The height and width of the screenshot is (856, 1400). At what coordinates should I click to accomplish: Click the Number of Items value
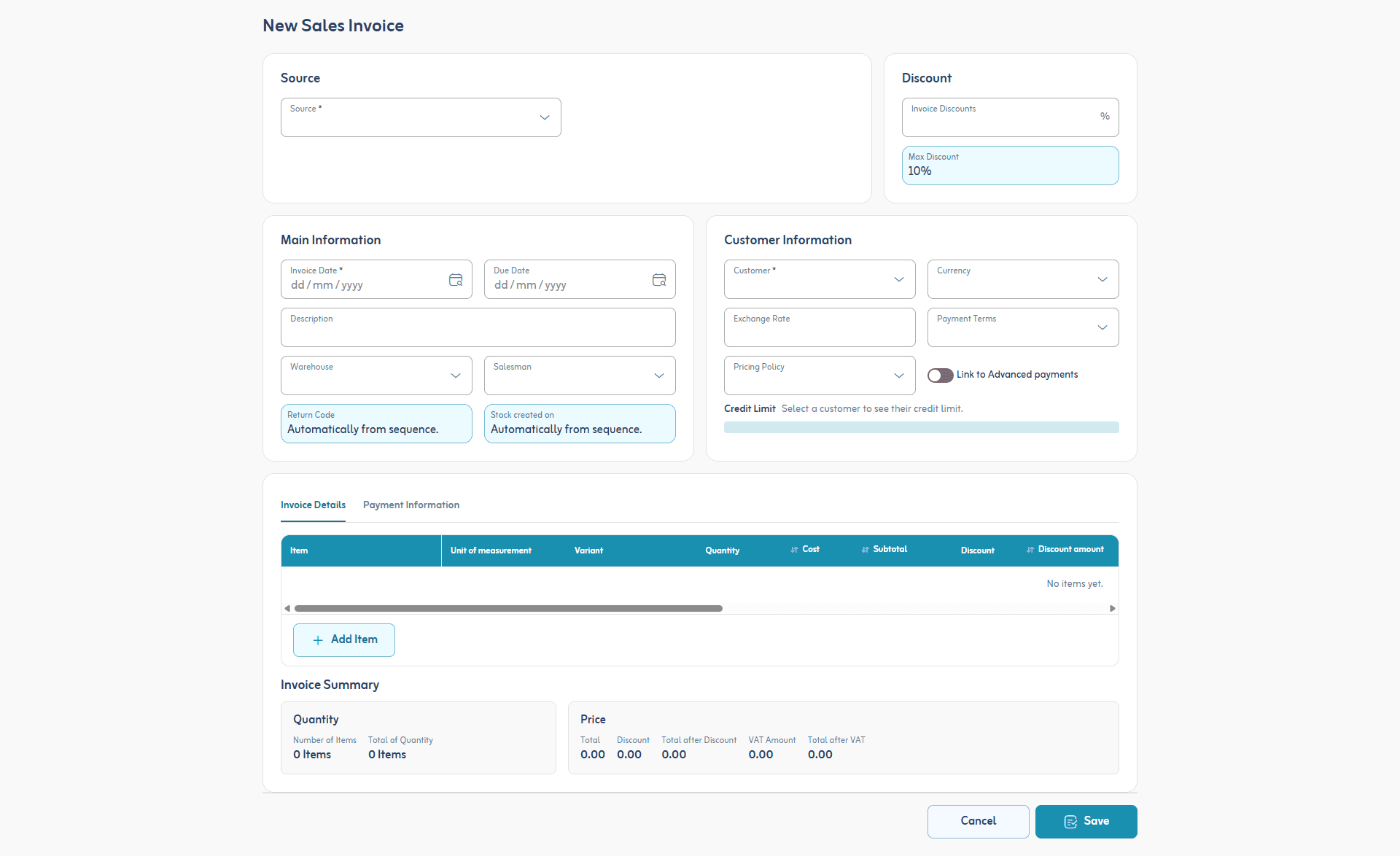pyautogui.click(x=312, y=755)
